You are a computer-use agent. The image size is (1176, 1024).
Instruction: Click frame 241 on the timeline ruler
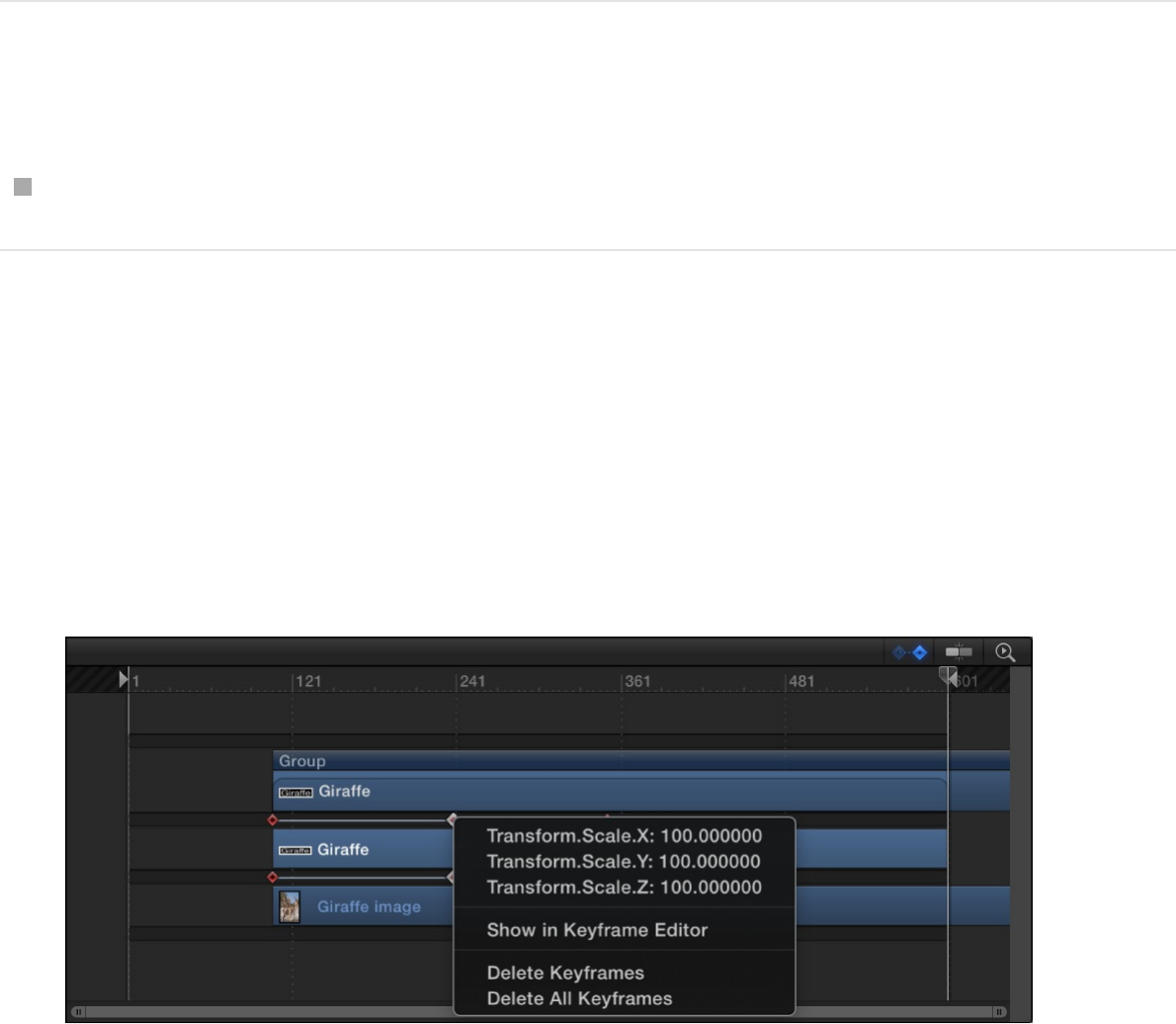pyautogui.click(x=471, y=681)
